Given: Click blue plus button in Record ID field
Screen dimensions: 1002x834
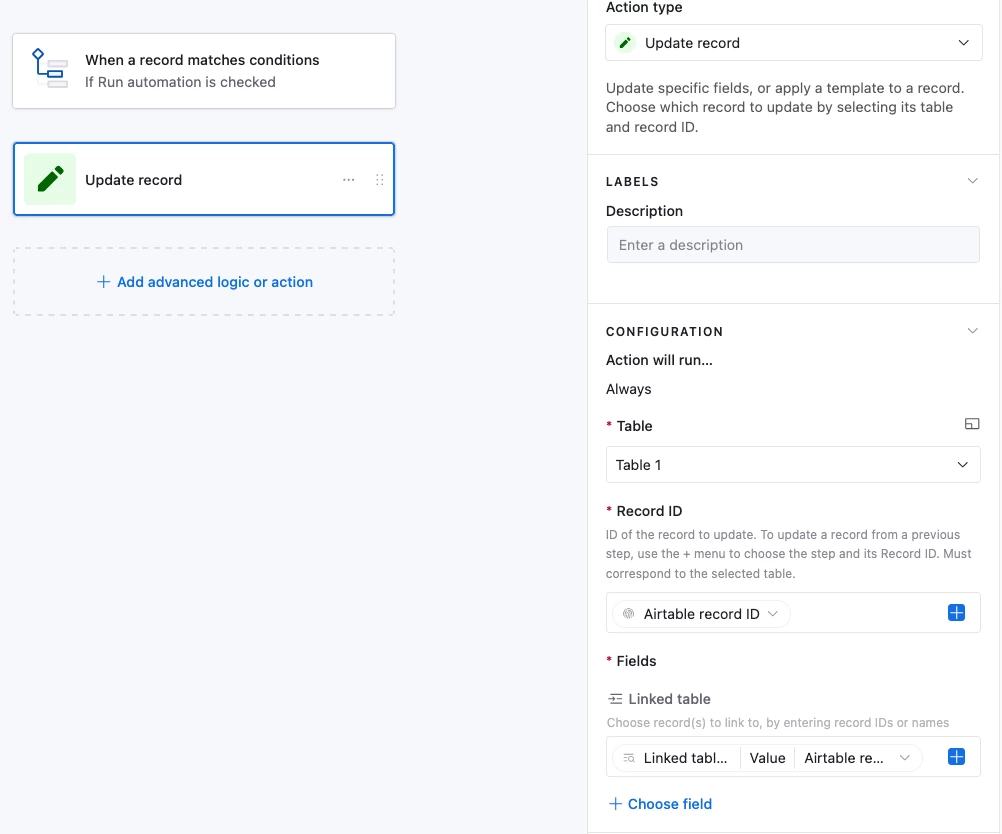Looking at the screenshot, I should 956,613.
